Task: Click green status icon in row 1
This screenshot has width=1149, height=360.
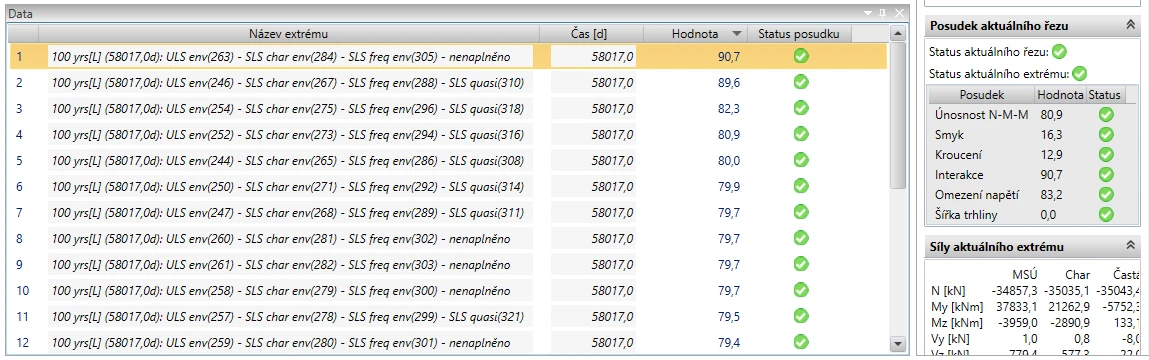Action: coord(801,56)
